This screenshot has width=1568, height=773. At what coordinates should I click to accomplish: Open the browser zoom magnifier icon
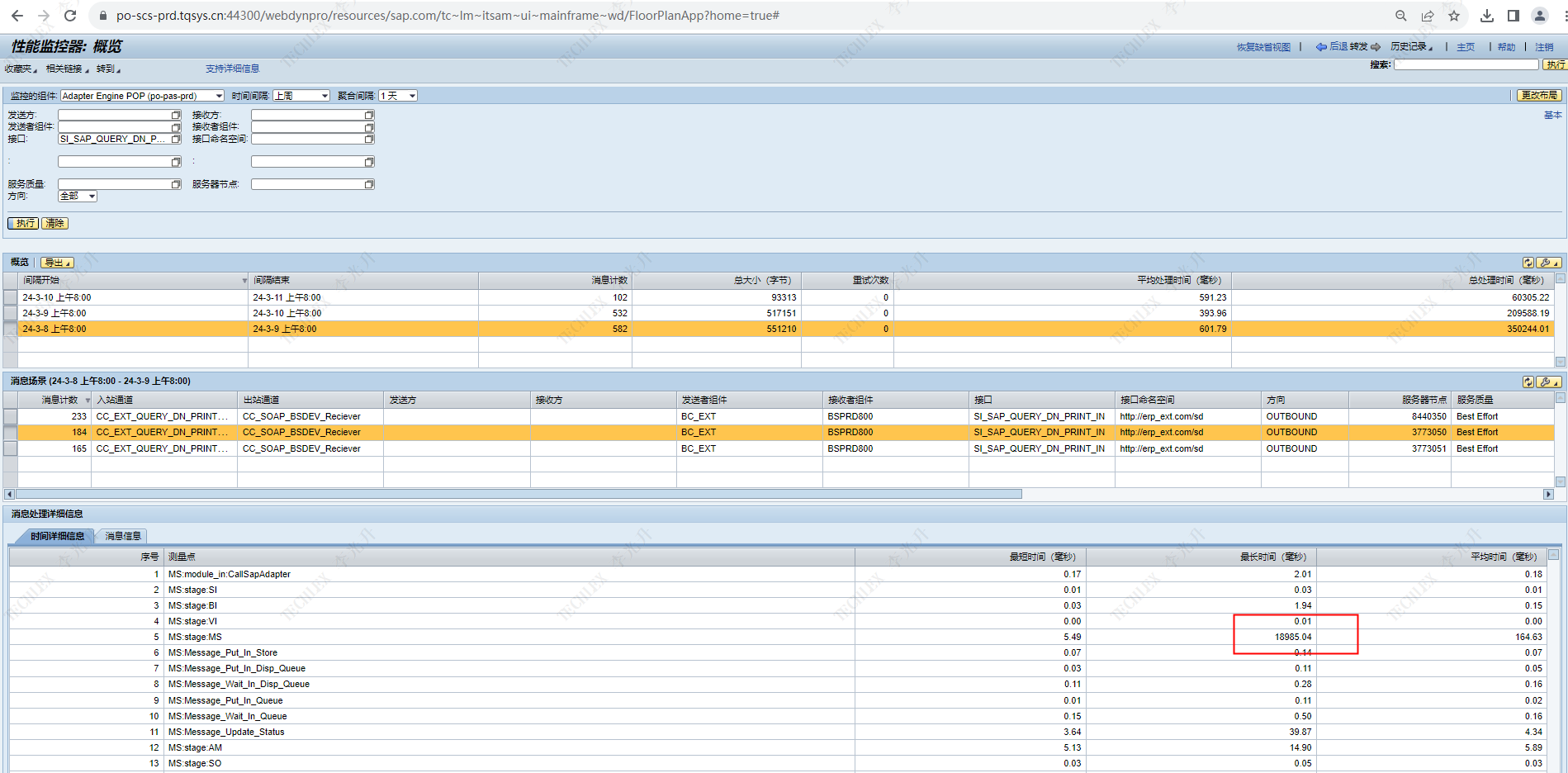tap(1401, 16)
